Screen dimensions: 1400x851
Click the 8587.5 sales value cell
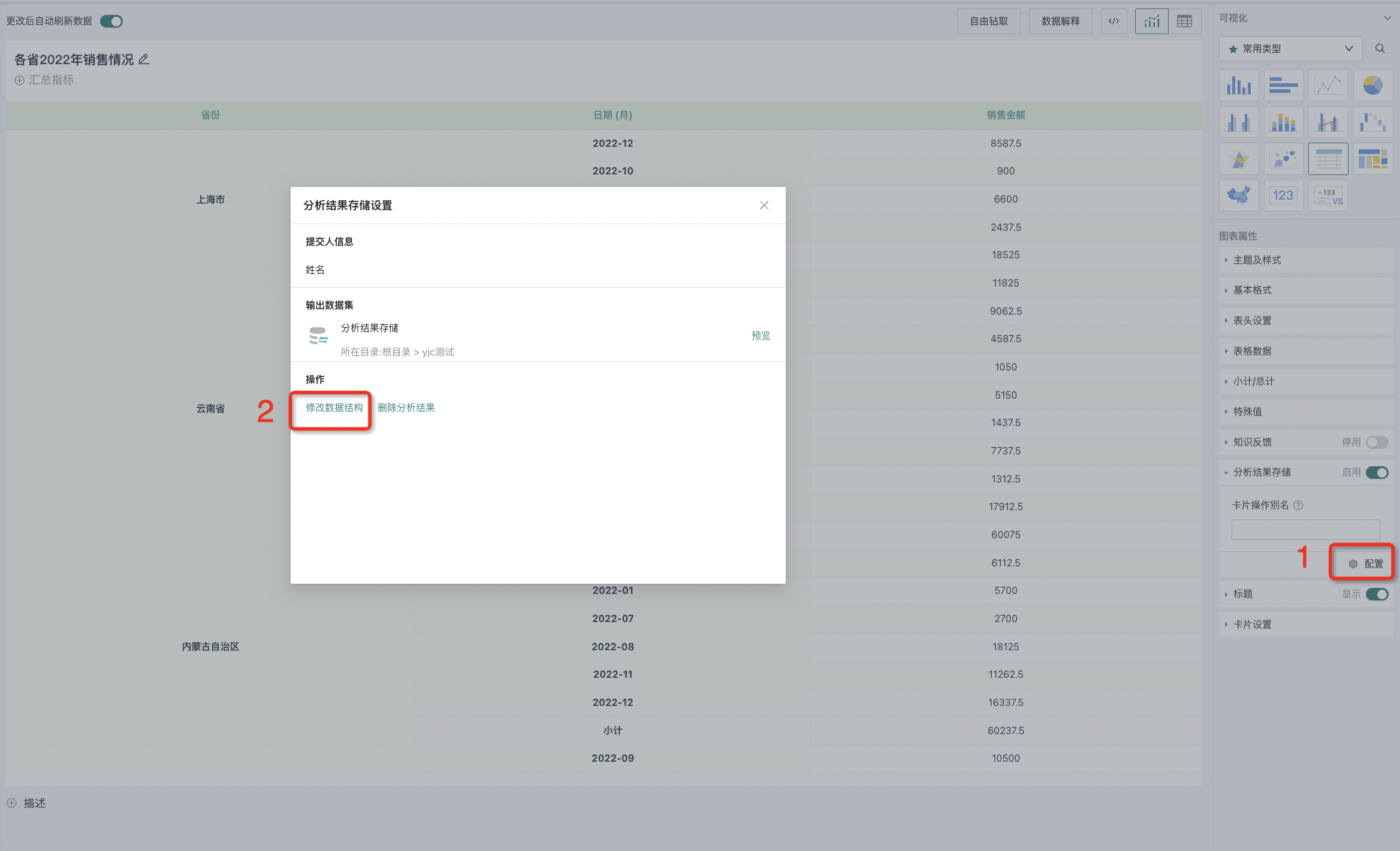pyautogui.click(x=1006, y=143)
